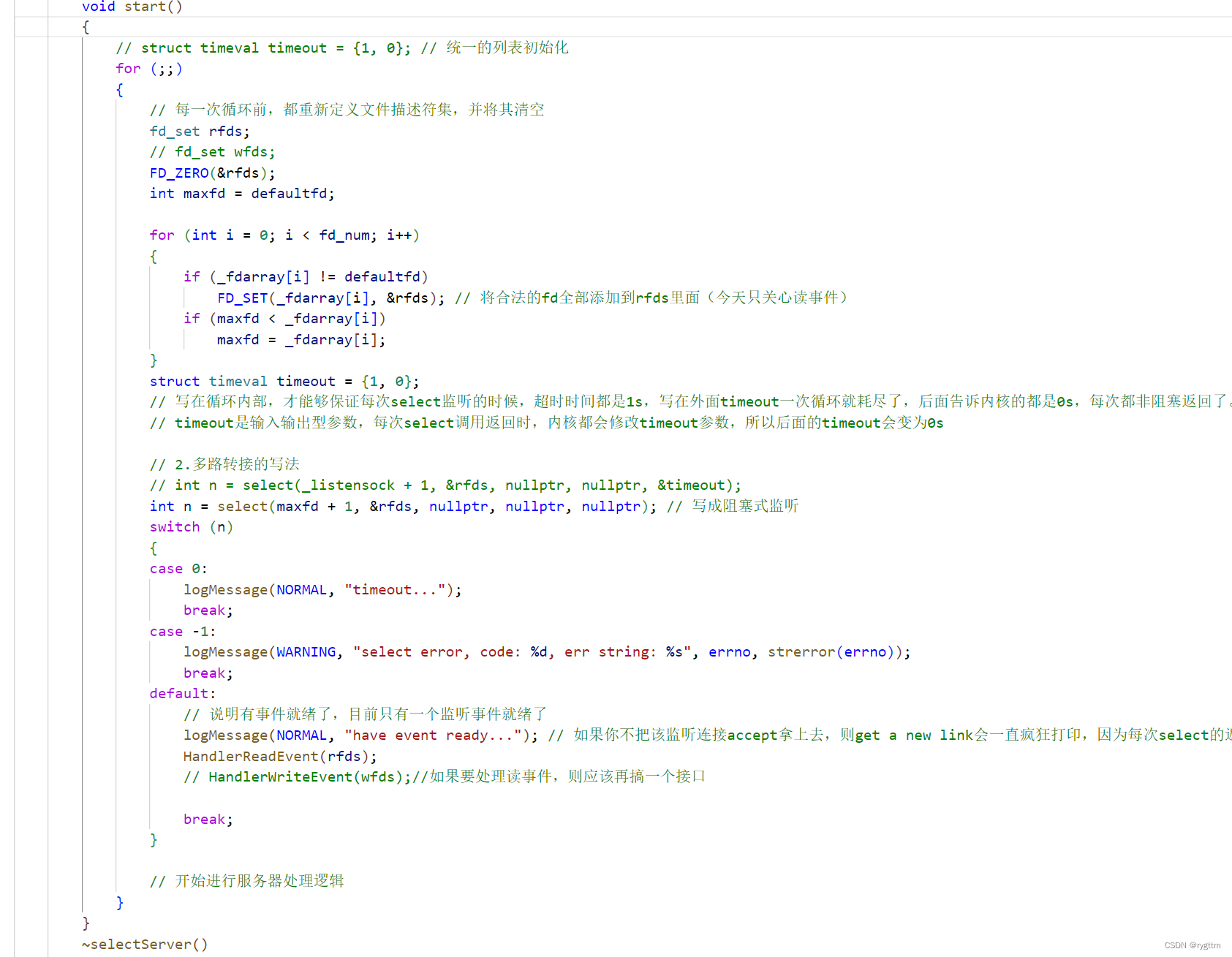Click the 'case 0:' label
Viewport: 1232px width, 957px height.
pyautogui.click(x=178, y=569)
